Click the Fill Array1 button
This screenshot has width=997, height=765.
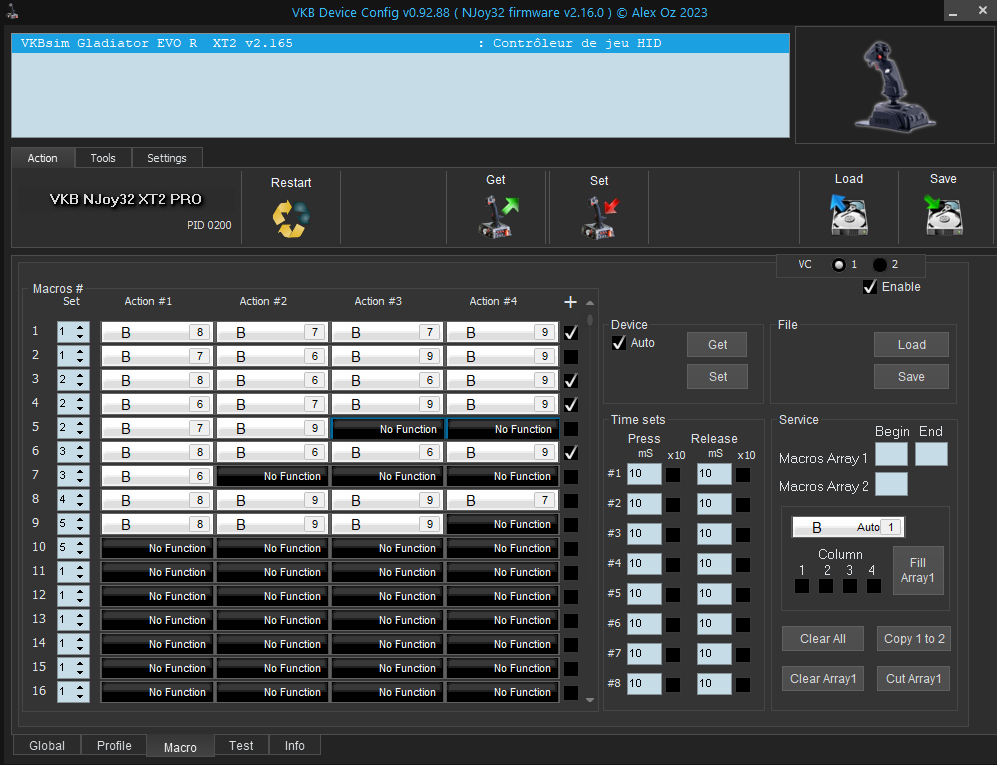(918, 570)
